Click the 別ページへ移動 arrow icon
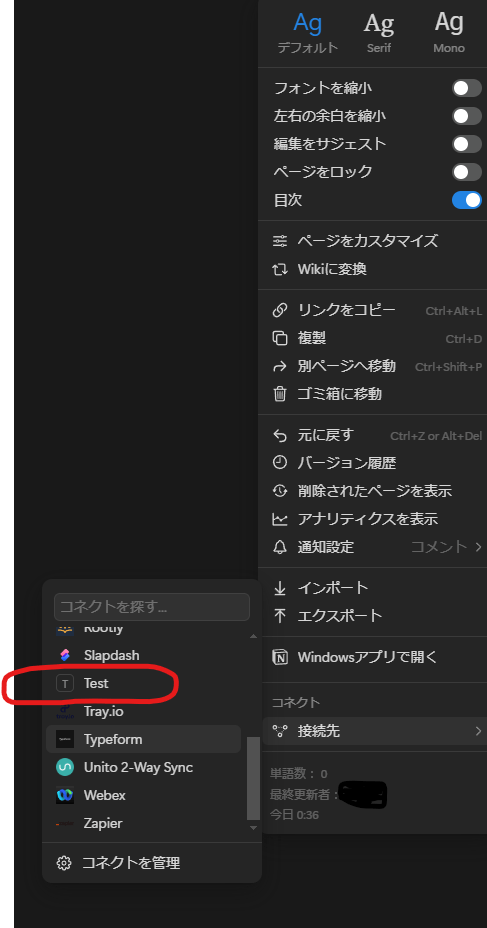 pyautogui.click(x=280, y=366)
